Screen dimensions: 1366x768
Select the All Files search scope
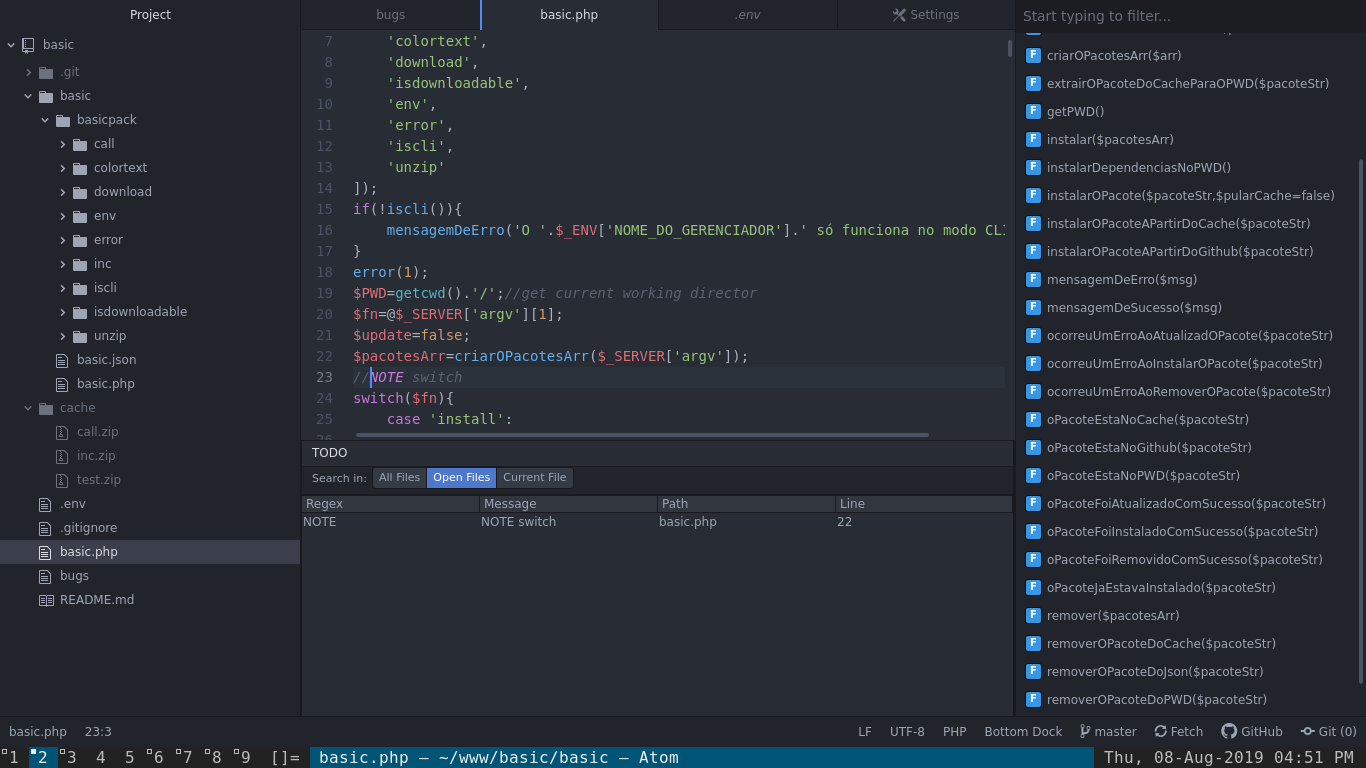(x=399, y=478)
